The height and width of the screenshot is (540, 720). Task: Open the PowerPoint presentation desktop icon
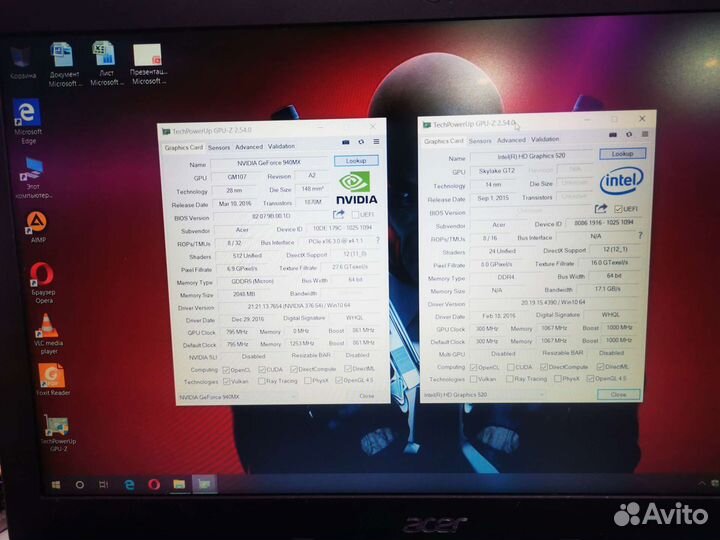click(x=148, y=63)
